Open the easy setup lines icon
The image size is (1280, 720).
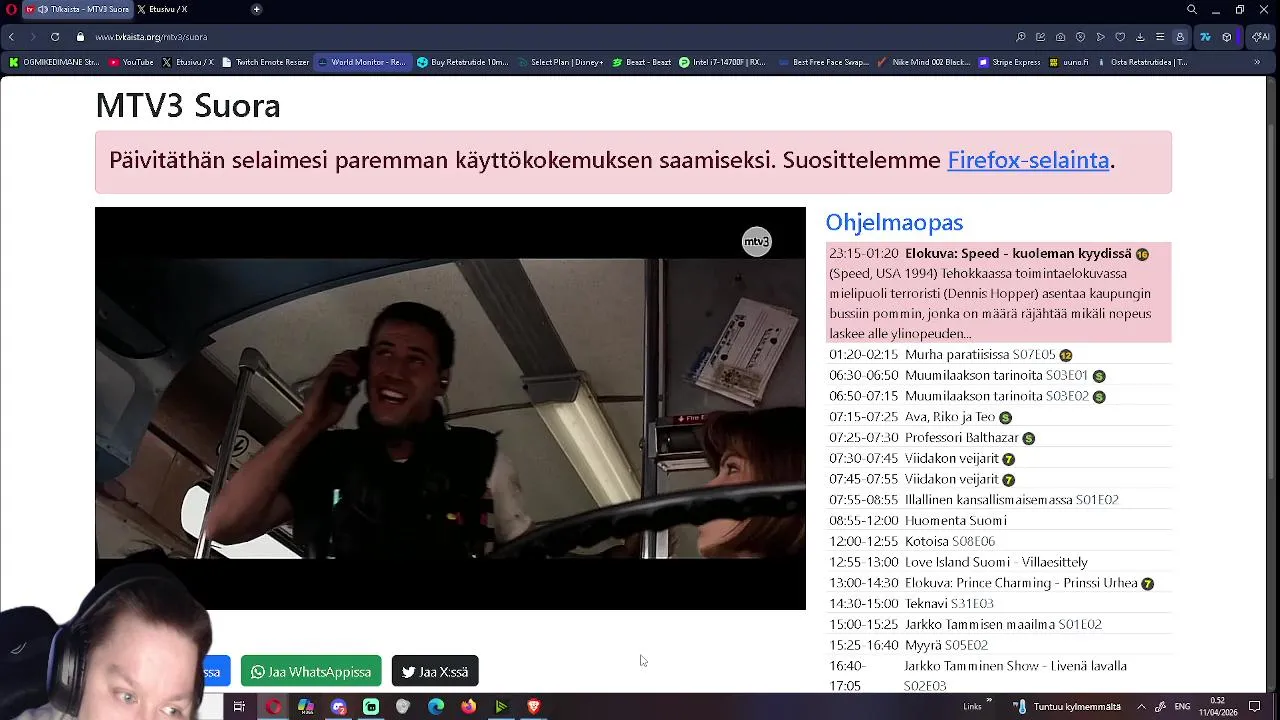coord(1160,37)
